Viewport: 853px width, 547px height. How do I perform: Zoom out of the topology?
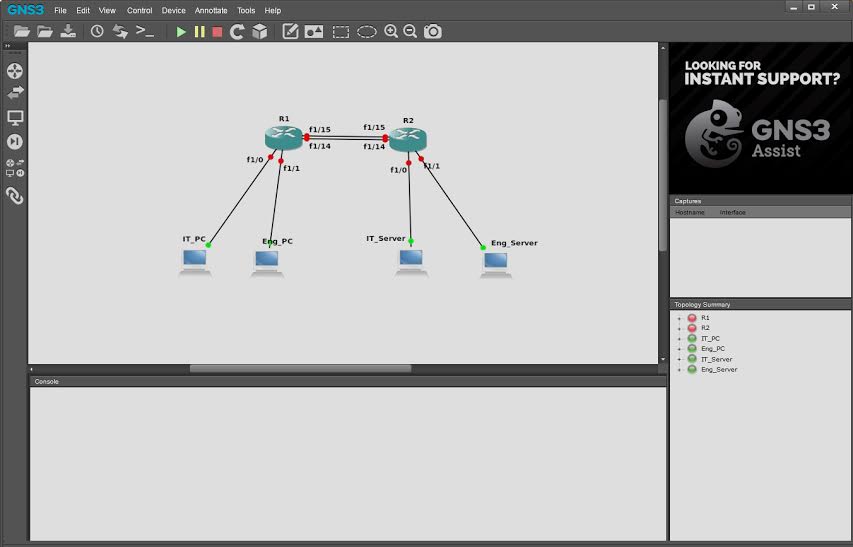pyautogui.click(x=410, y=32)
